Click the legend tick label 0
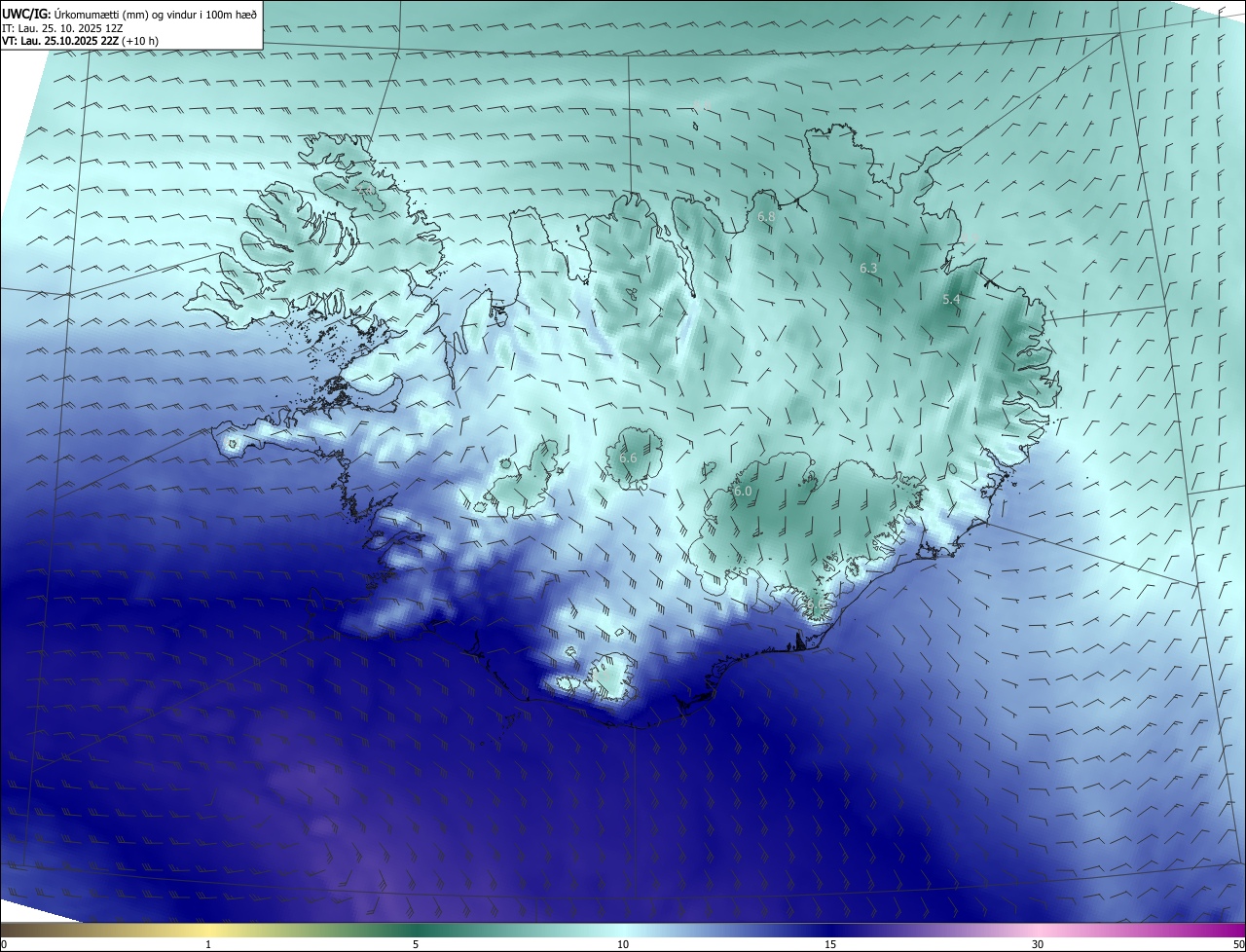Screen dimensions: 1246x952 click(x=4, y=944)
